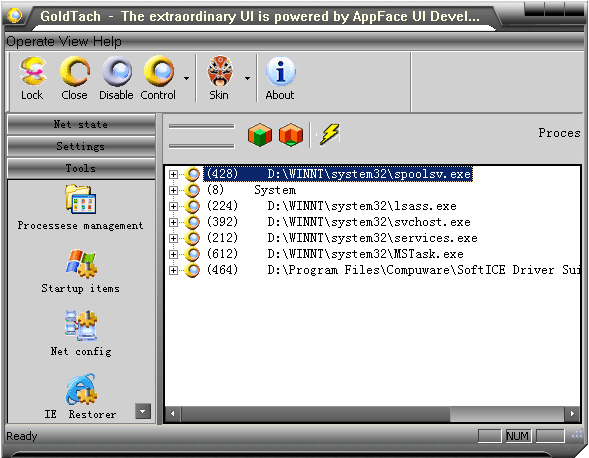The width and height of the screenshot is (589, 458).
Task: Open the Help menu
Action: (107, 41)
